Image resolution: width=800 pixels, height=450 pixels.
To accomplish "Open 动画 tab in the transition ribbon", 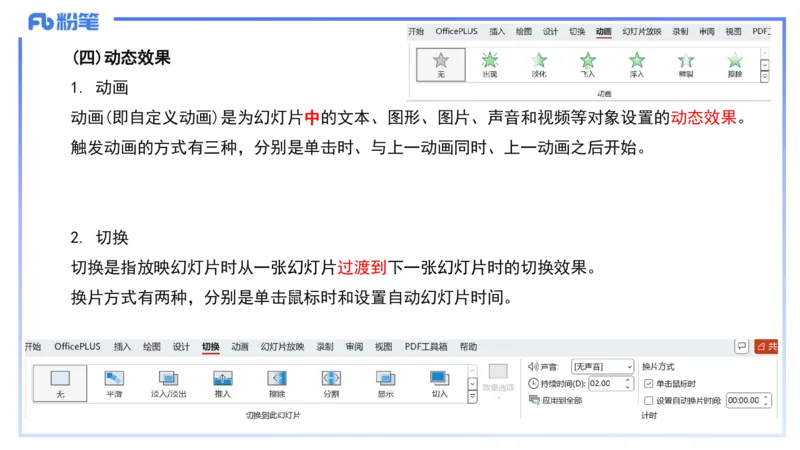I will (x=240, y=347).
